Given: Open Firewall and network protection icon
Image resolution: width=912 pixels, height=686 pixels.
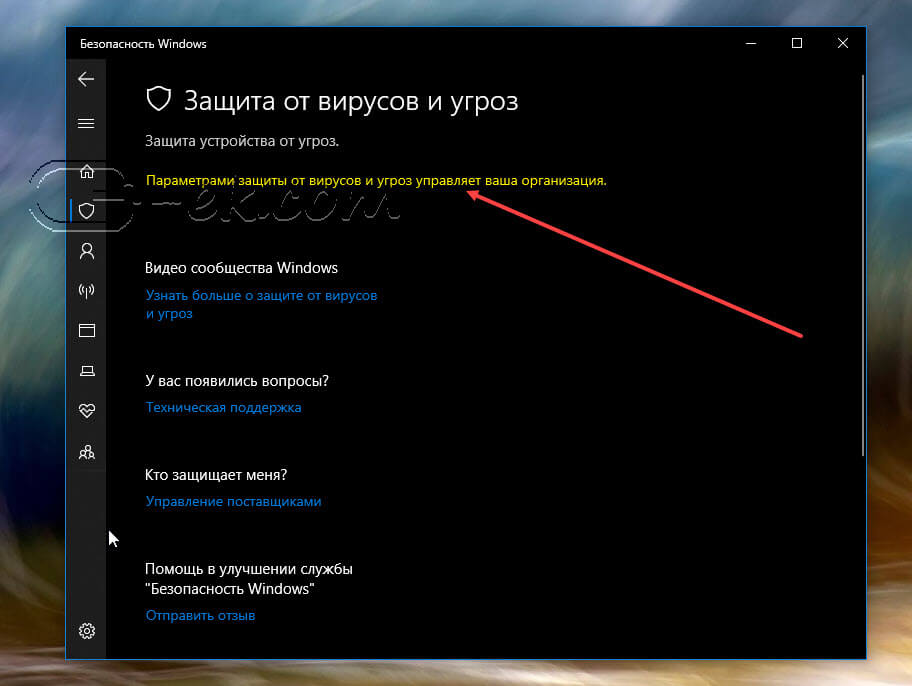Looking at the screenshot, I should click(87, 291).
